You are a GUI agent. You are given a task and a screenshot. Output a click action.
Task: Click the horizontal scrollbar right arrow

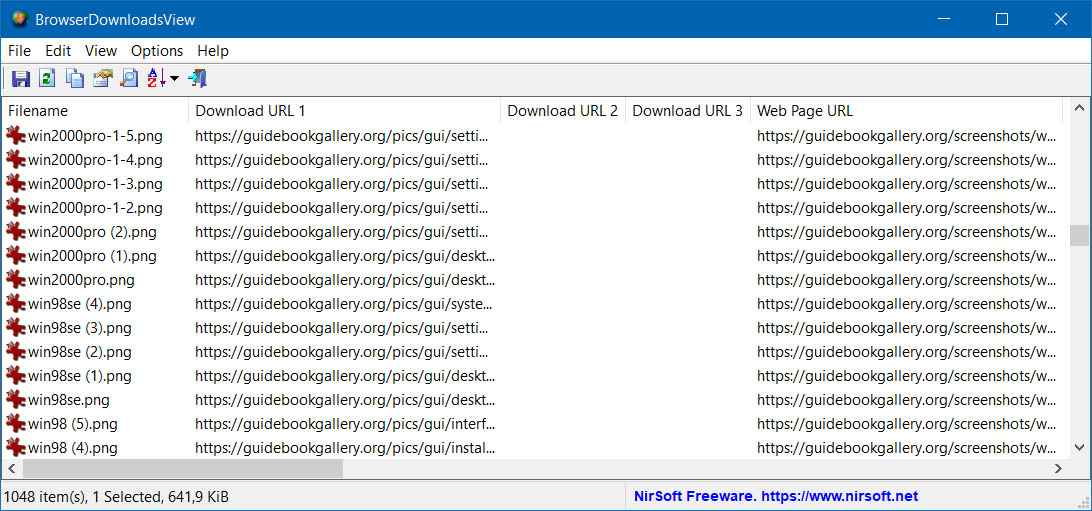1059,469
